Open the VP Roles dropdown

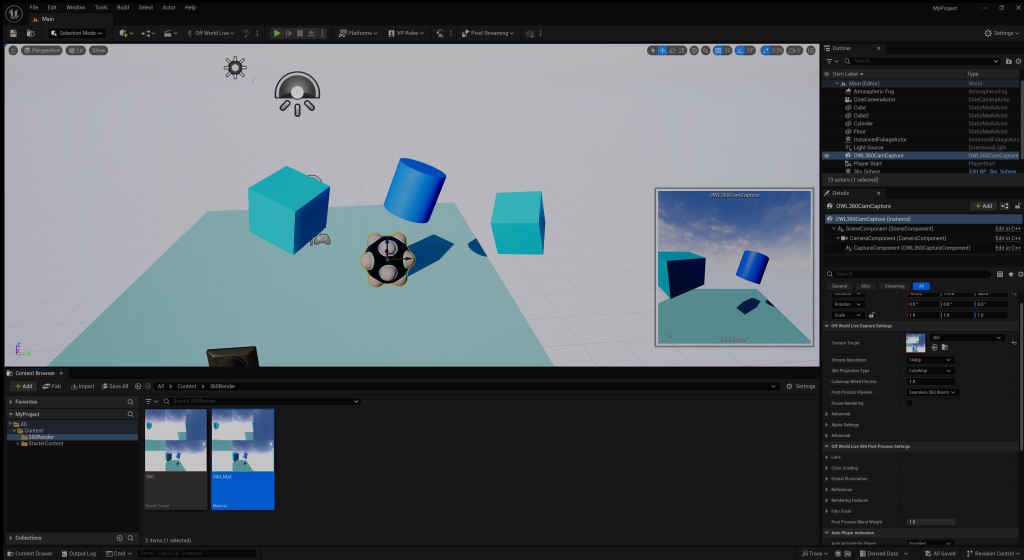pyautogui.click(x=406, y=33)
